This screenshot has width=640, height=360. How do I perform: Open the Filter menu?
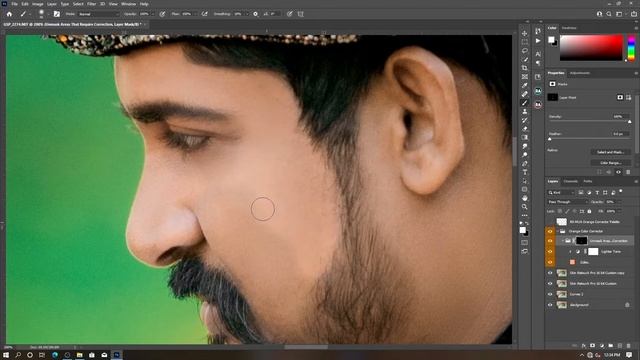(x=91, y=4)
